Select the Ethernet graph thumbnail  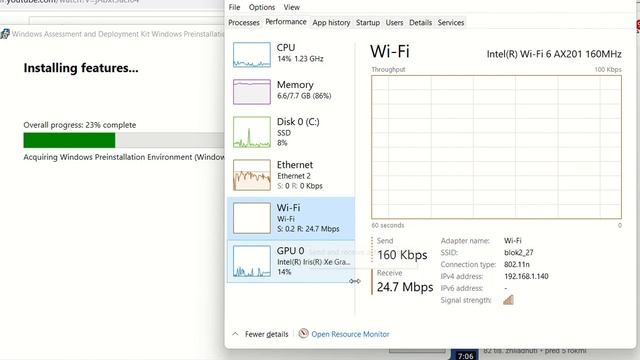[252, 175]
